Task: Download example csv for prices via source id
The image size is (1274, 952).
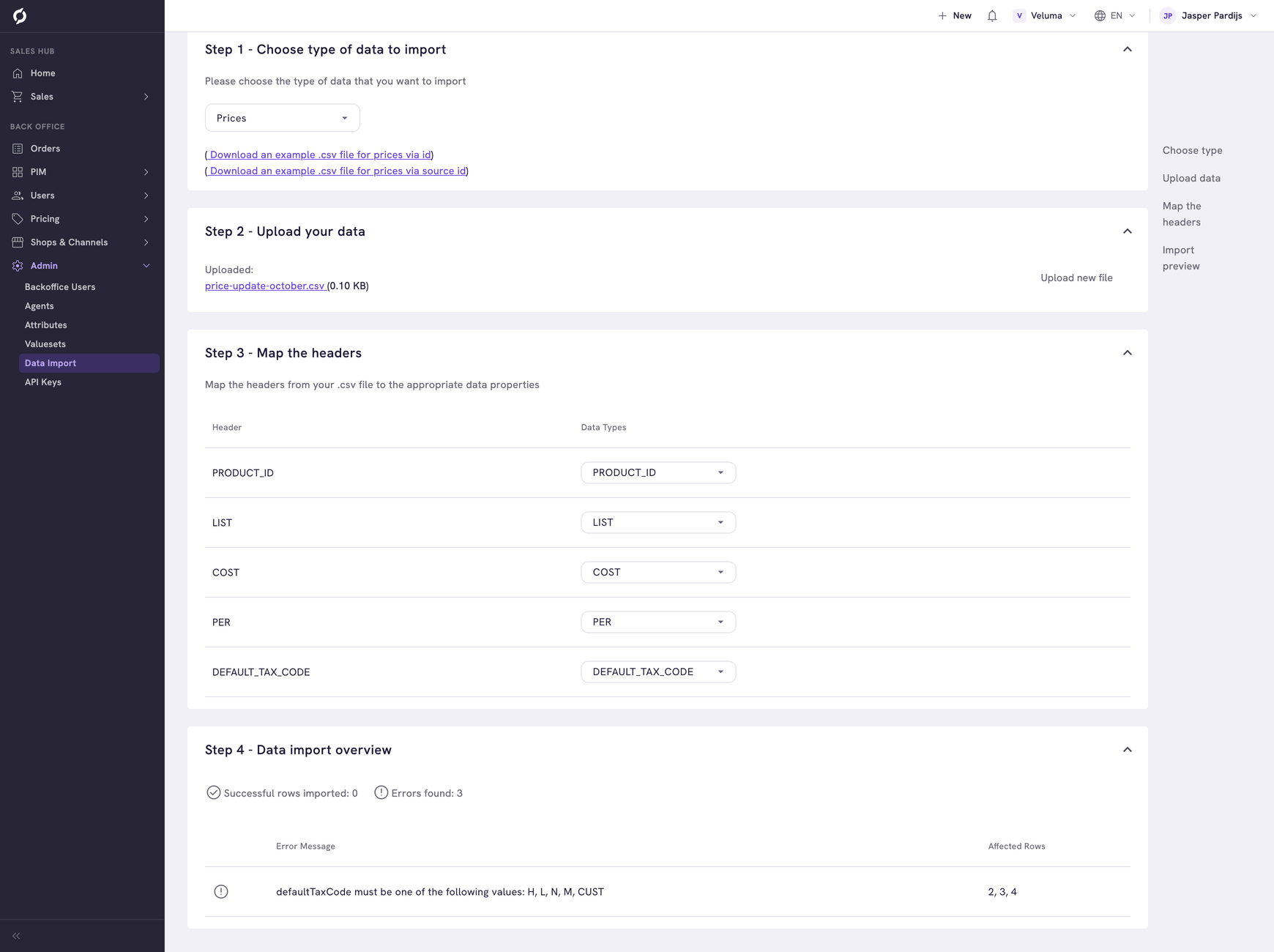Action: tap(337, 171)
